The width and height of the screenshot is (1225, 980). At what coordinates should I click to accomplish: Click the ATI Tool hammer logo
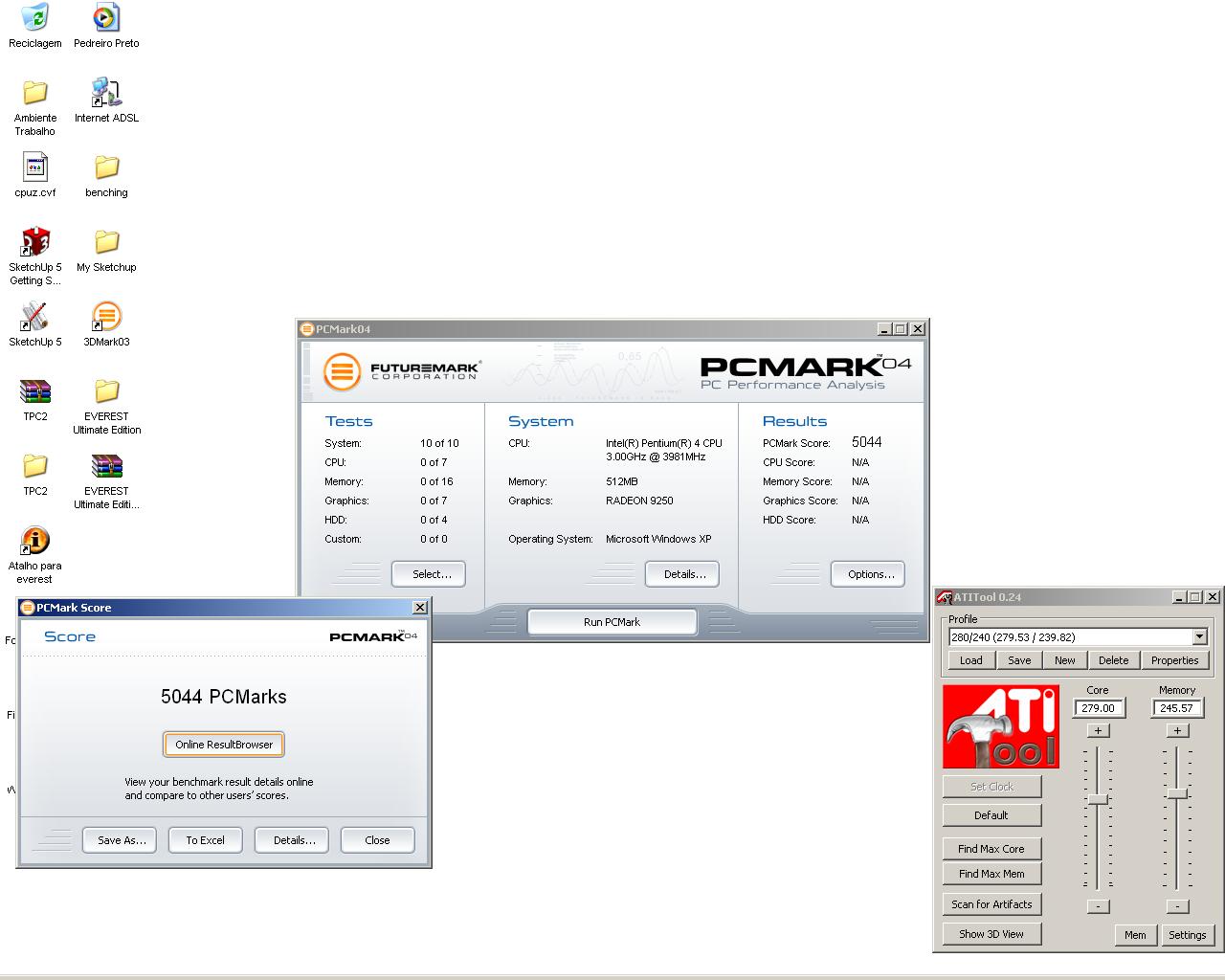(x=1000, y=726)
